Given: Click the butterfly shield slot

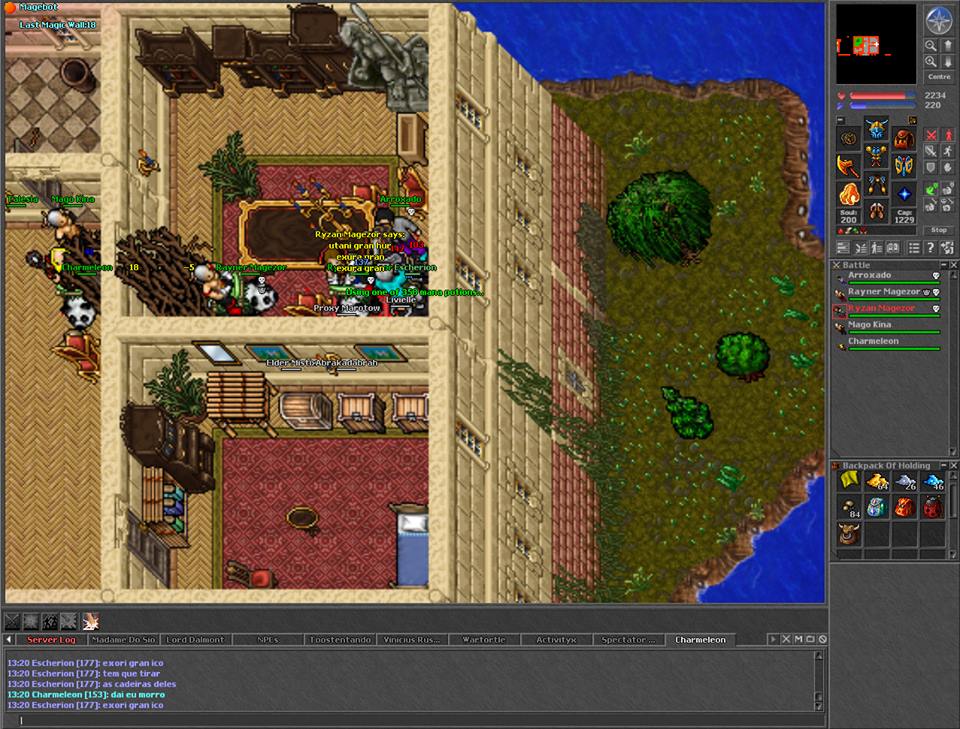Looking at the screenshot, I should tap(904, 165).
